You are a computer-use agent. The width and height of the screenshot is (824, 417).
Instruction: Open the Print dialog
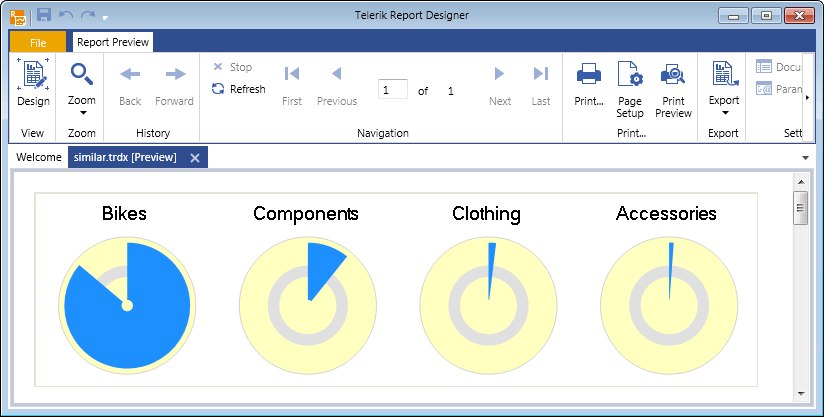(x=589, y=85)
